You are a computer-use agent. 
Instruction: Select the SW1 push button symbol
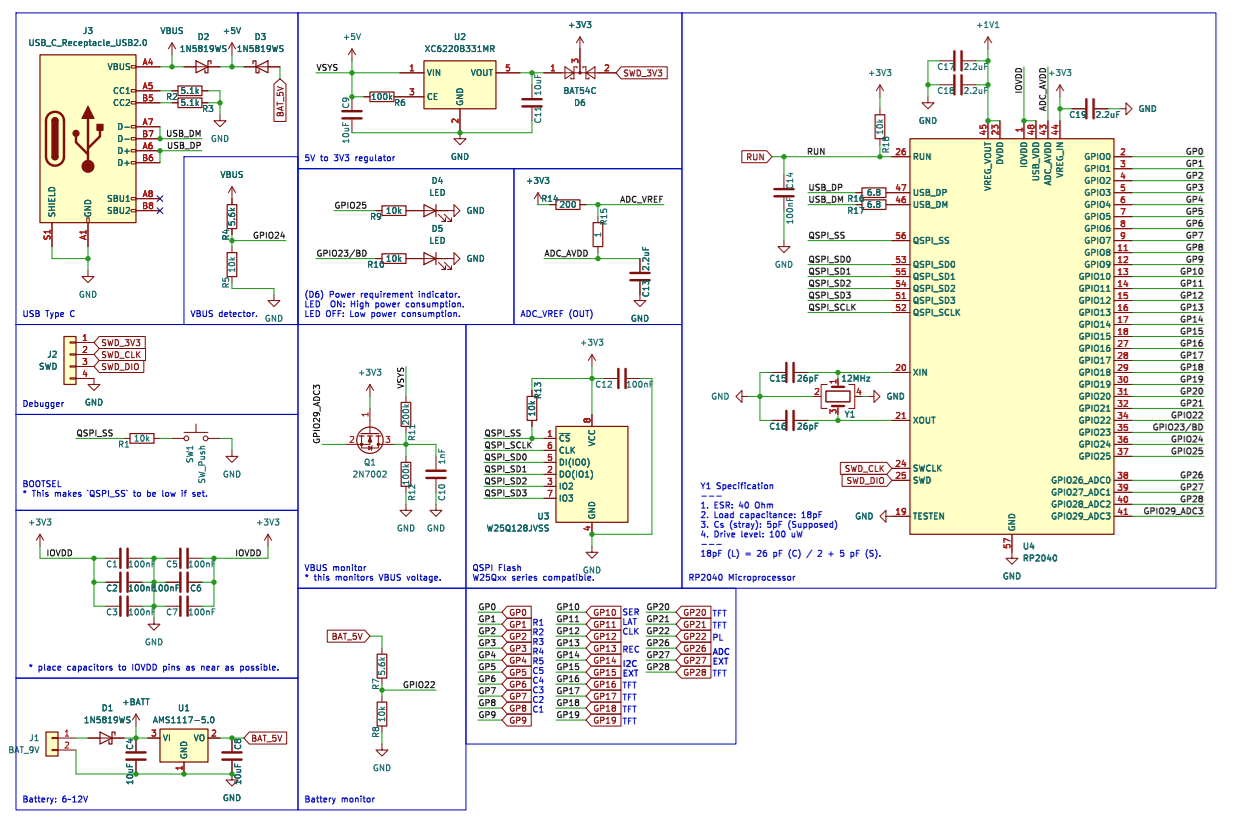coord(196,437)
